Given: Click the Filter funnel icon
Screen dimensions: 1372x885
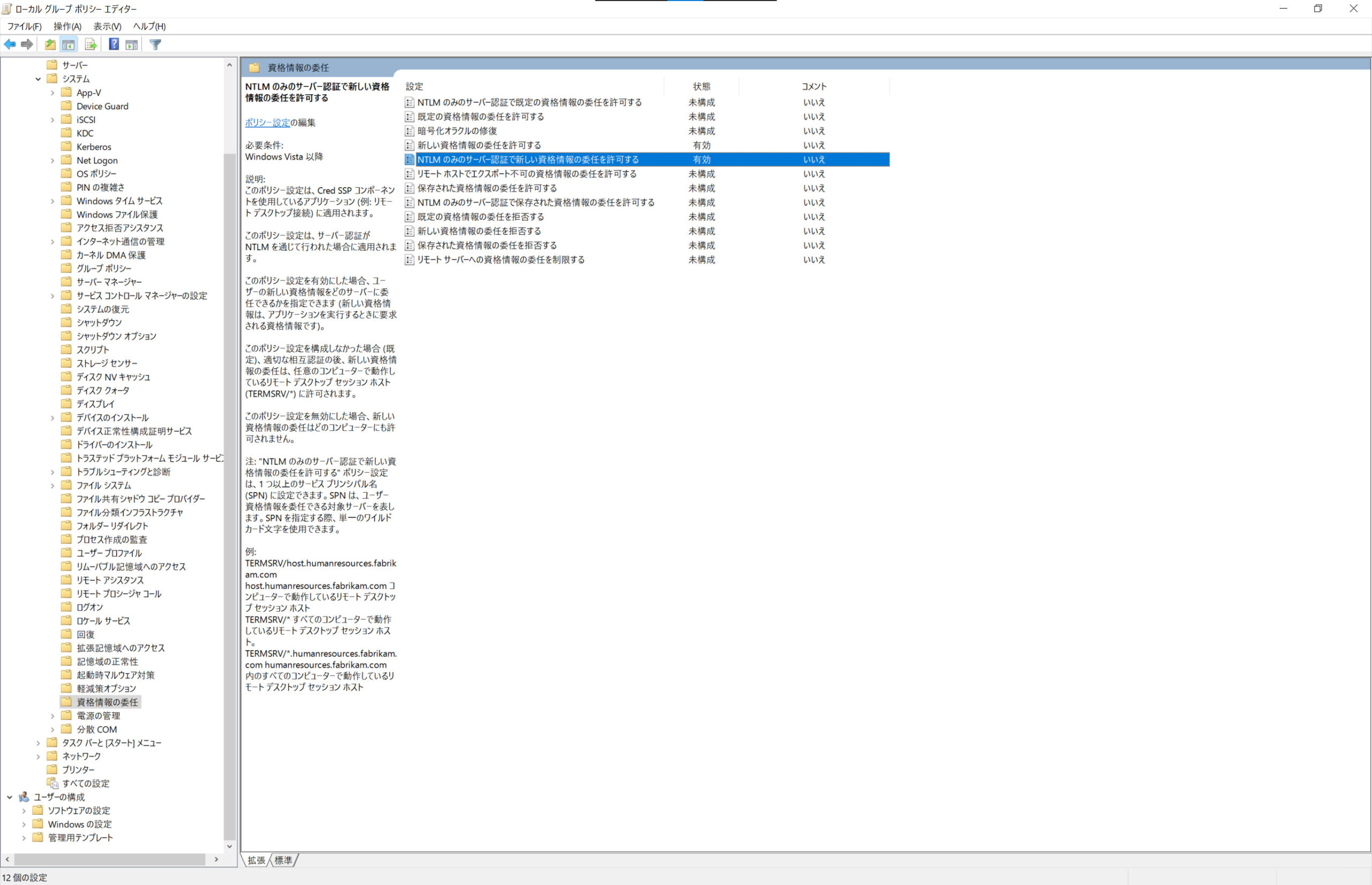Looking at the screenshot, I should tap(155, 44).
